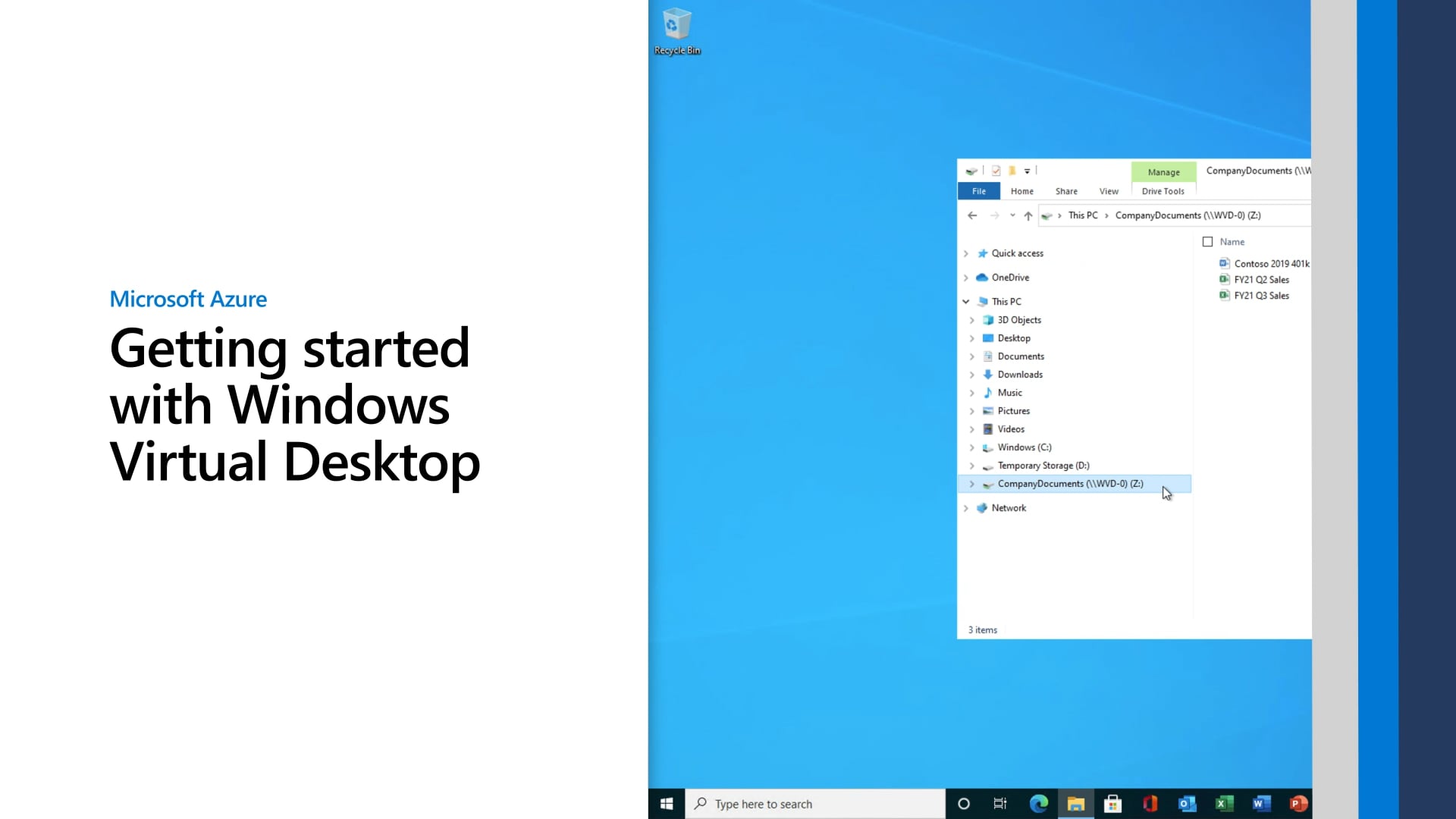The width and height of the screenshot is (1456, 819).
Task: Toggle the Name column selection checkbox
Action: coord(1208,241)
